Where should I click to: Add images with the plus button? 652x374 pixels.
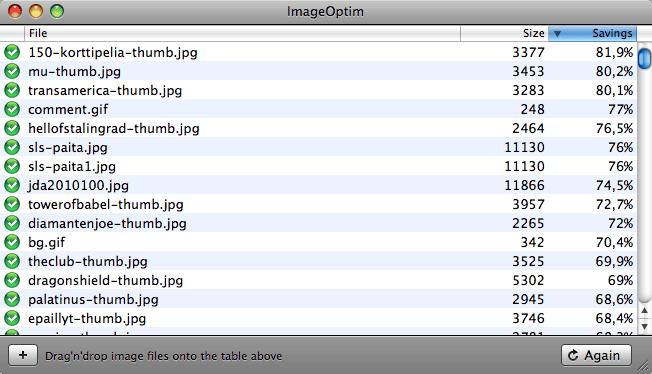[23, 355]
